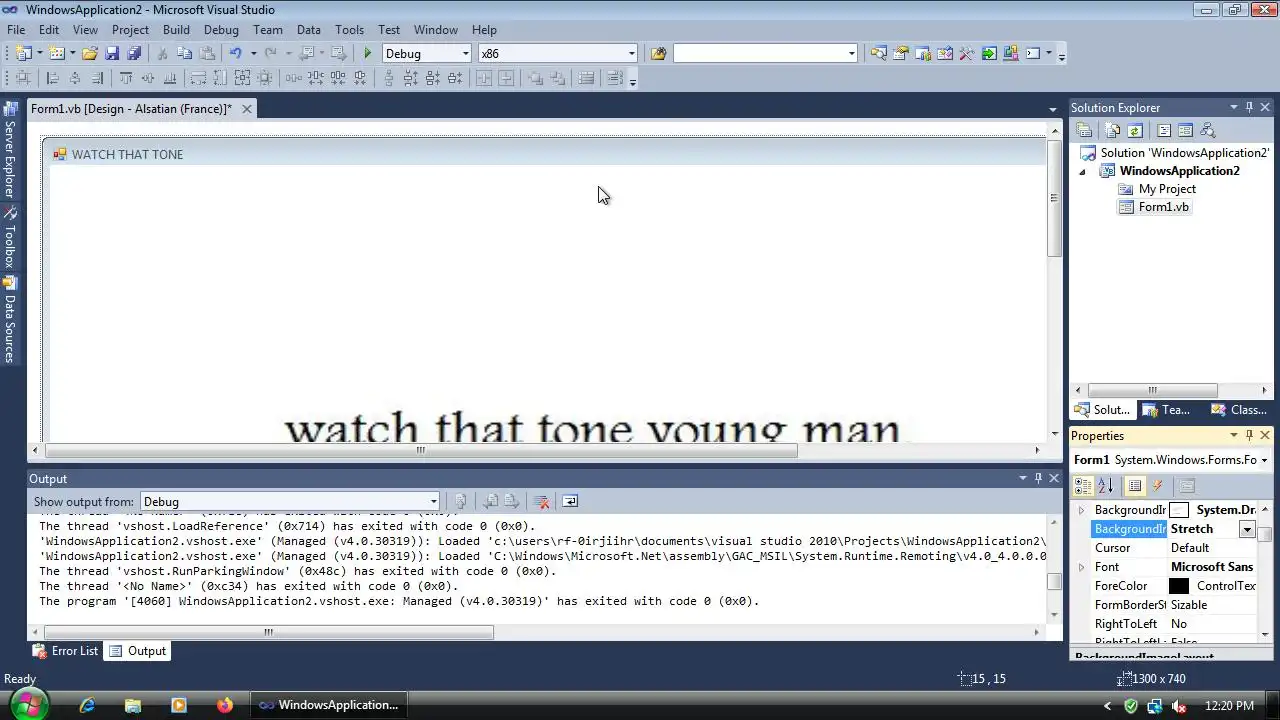This screenshot has width=1280, height=720.
Task: Click the New Project toolbar icon
Action: point(23,53)
